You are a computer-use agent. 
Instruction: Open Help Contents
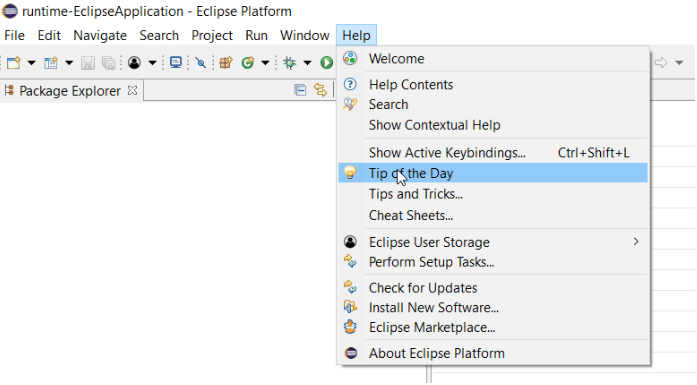click(493, 84)
